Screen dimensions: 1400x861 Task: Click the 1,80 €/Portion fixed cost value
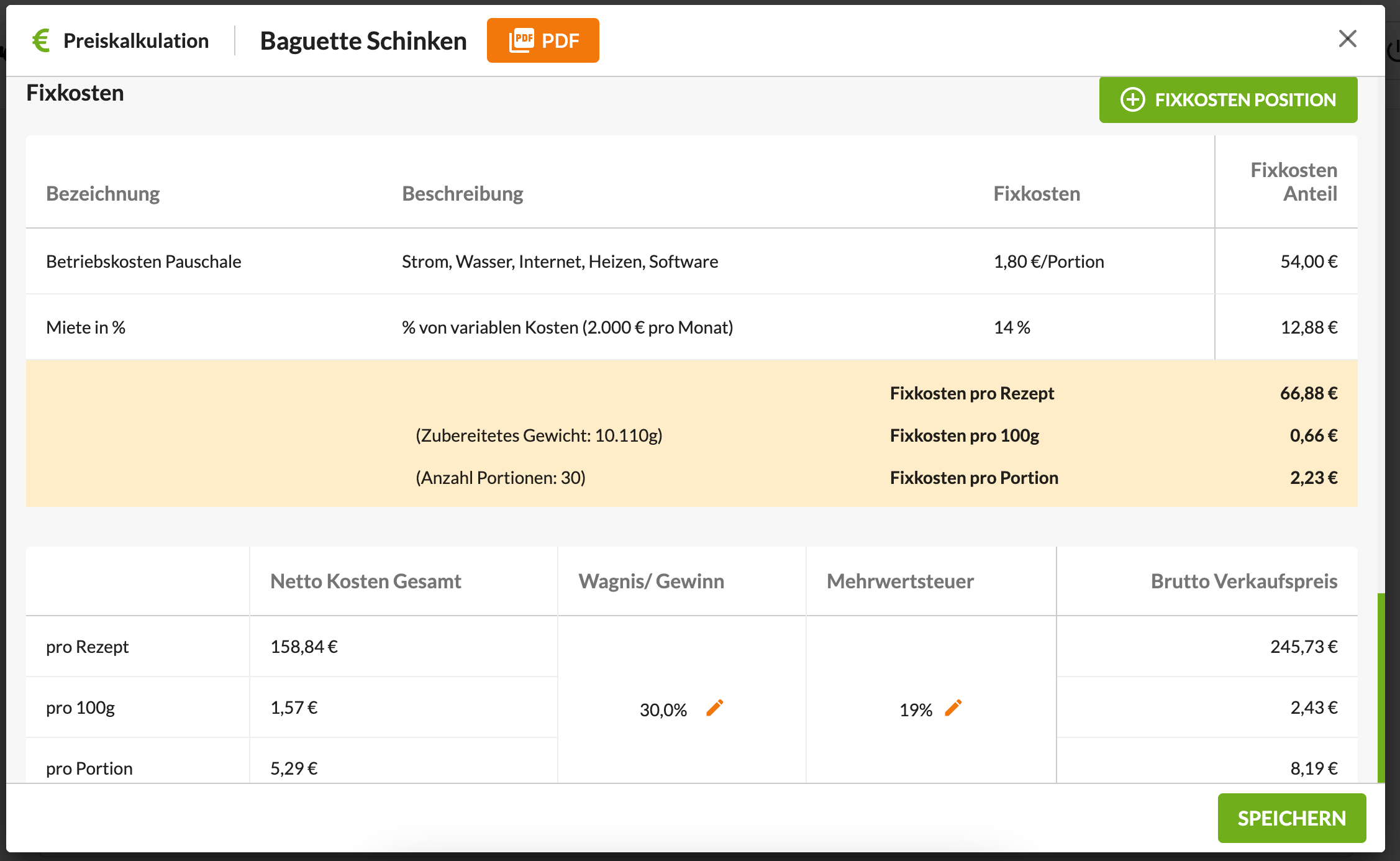coord(1048,262)
